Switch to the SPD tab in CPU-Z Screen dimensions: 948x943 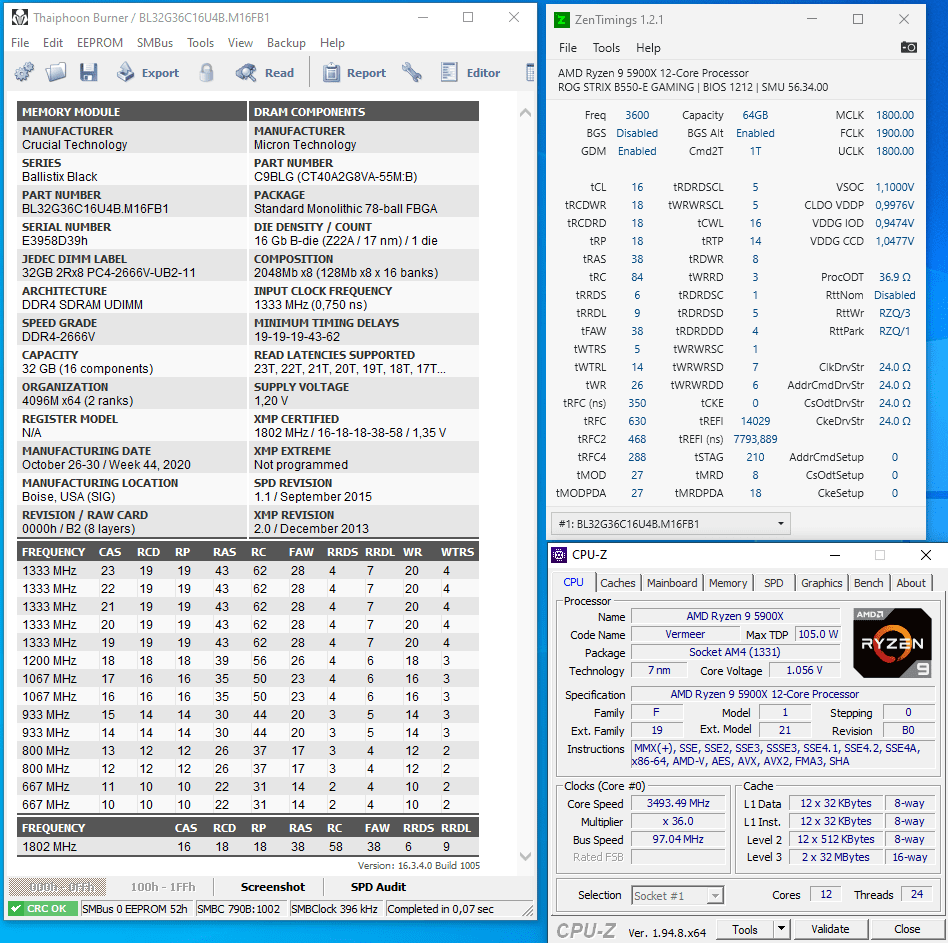[773, 583]
